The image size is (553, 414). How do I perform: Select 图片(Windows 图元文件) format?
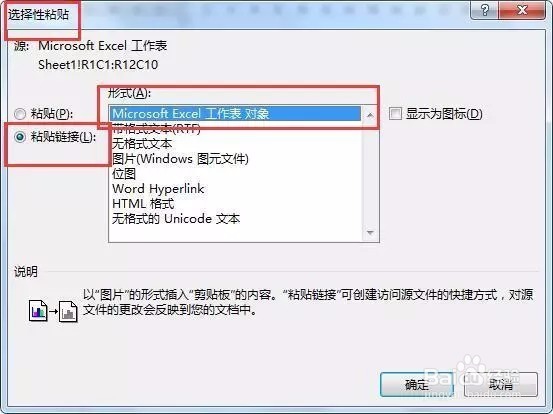(180, 159)
